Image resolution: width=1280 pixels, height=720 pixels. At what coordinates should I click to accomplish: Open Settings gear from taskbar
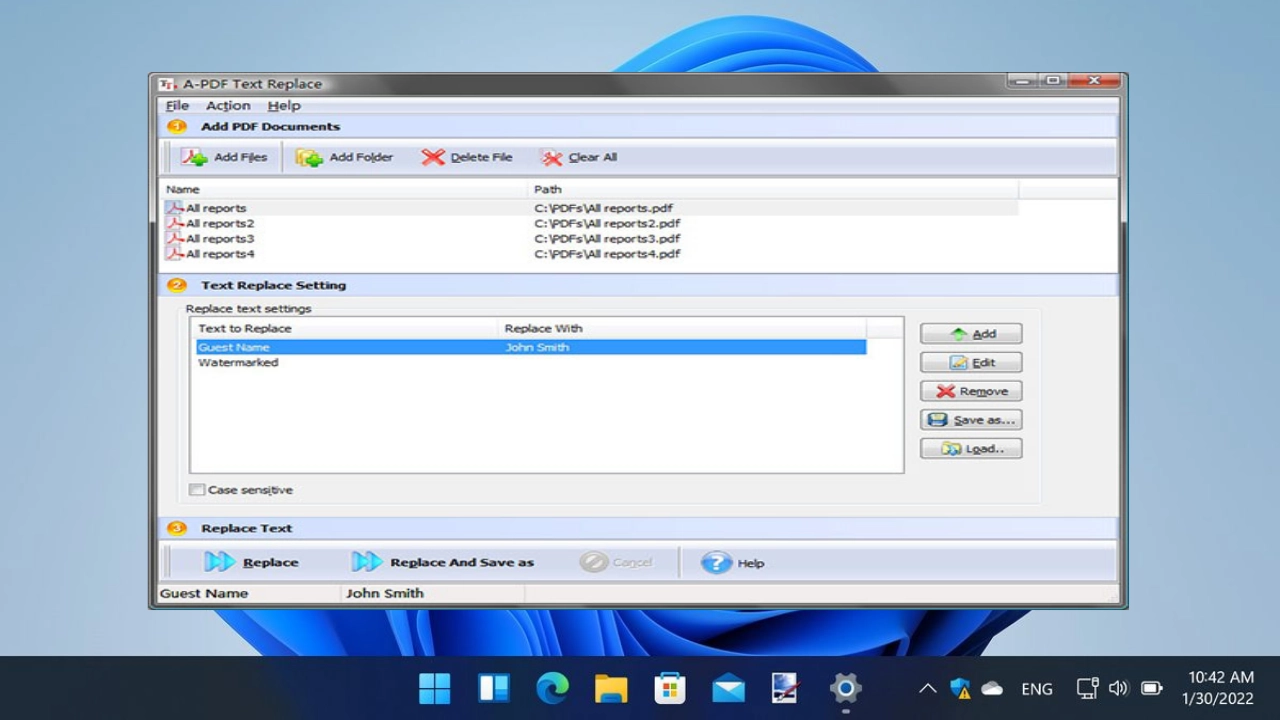point(846,688)
